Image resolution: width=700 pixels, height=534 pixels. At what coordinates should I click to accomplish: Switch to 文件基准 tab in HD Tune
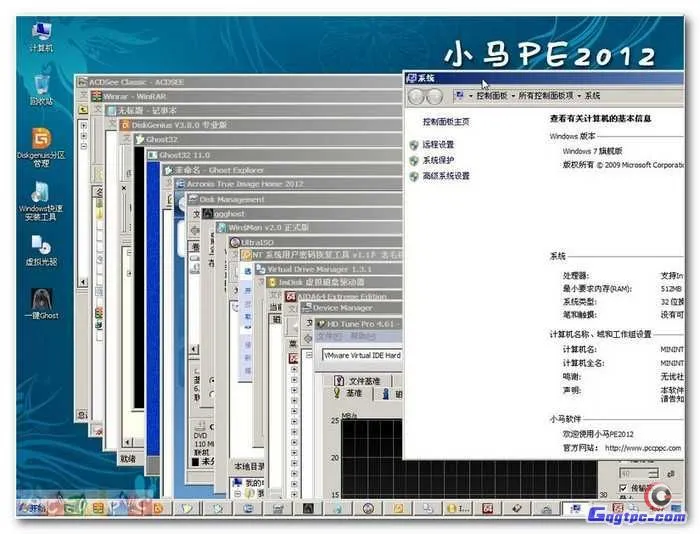click(358, 381)
